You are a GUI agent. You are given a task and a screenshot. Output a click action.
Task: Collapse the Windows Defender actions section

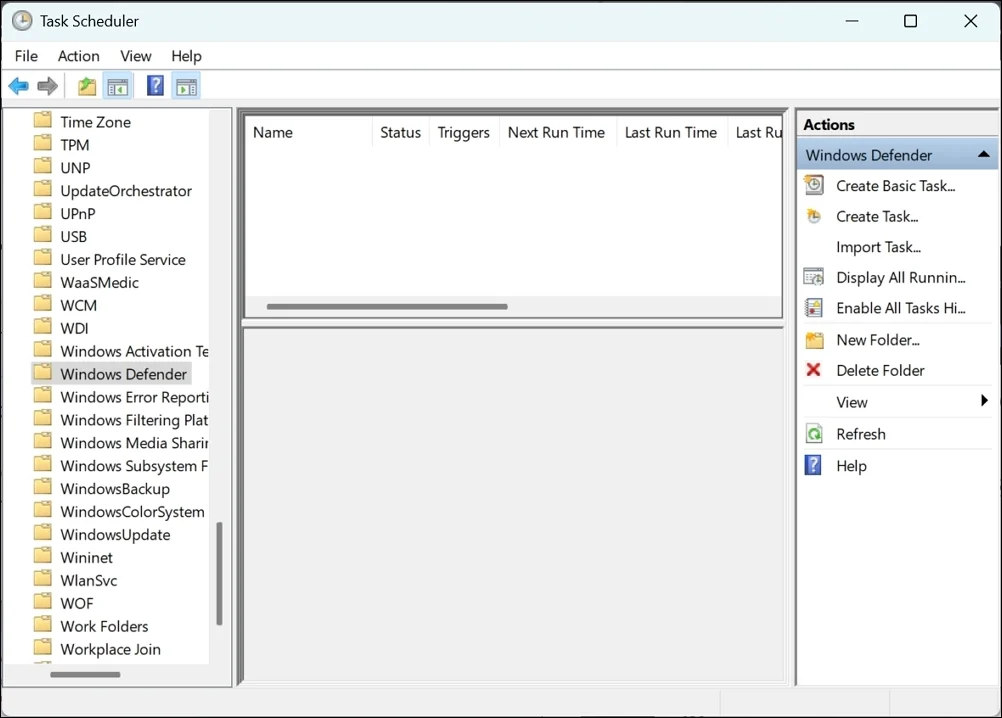[x=983, y=155]
